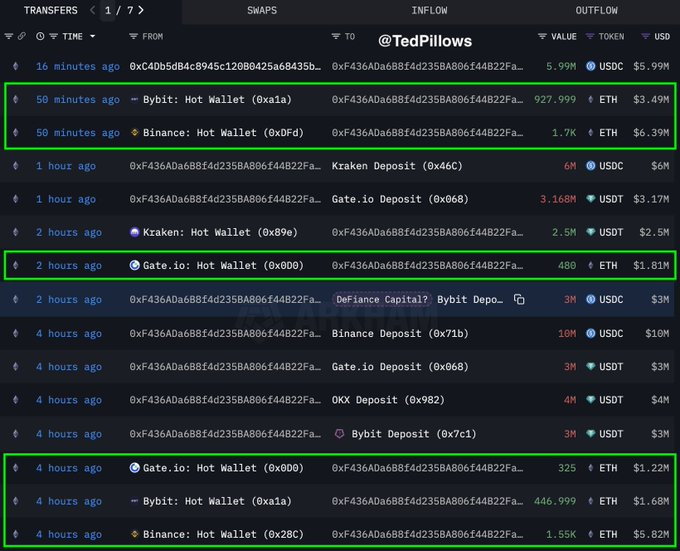Open the Token column filter
This screenshot has width=680, height=551.
(590, 36)
